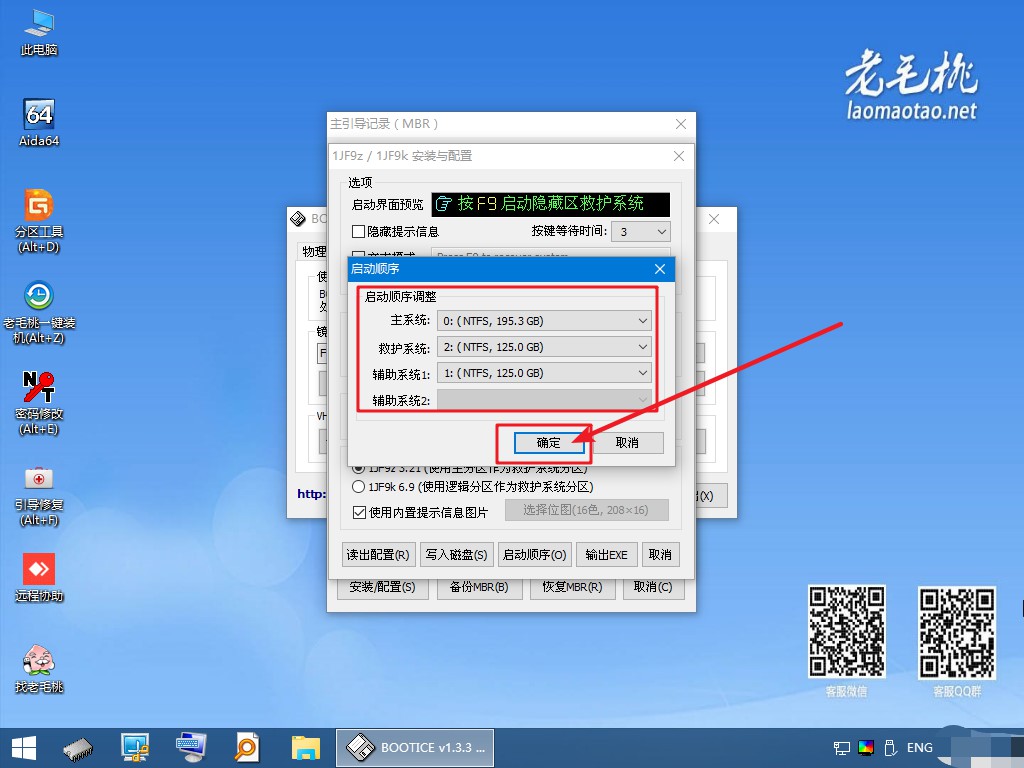Confirm boot order with 确定
Screen dimensions: 1024x768
click(549, 443)
